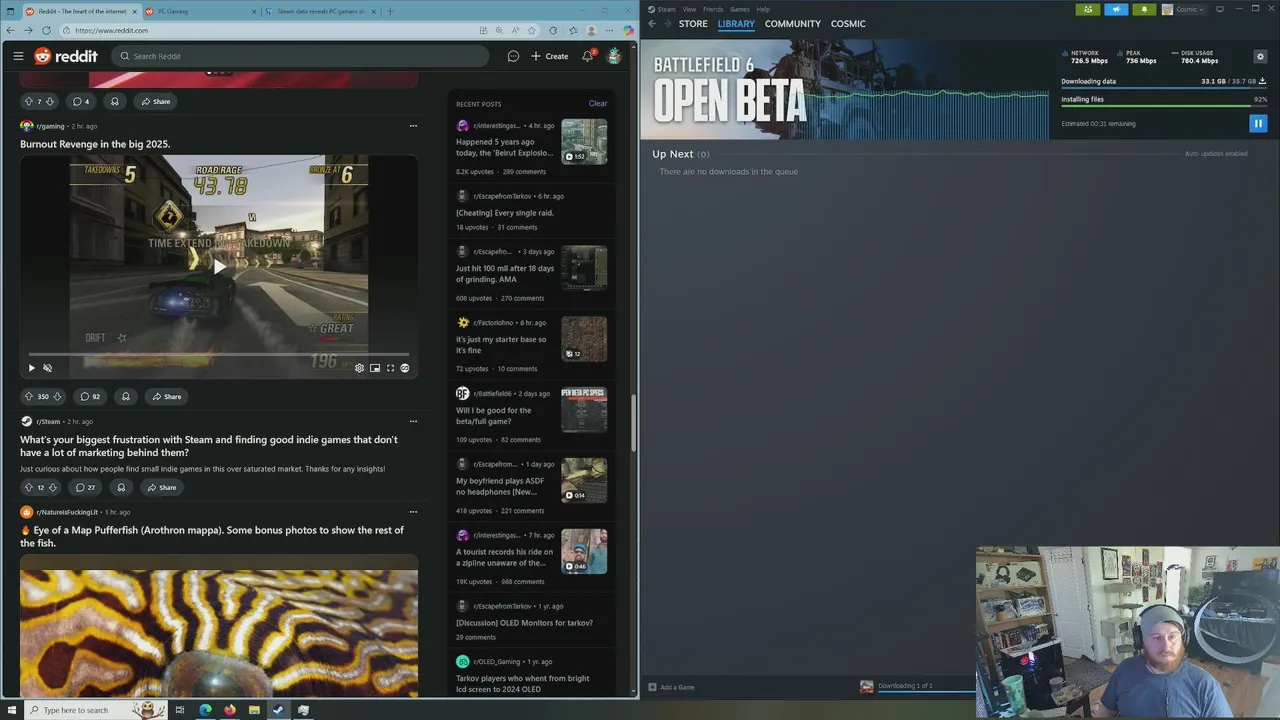Open the Reddit hamburger menu
The height and width of the screenshot is (720, 1280).
pyautogui.click(x=18, y=56)
